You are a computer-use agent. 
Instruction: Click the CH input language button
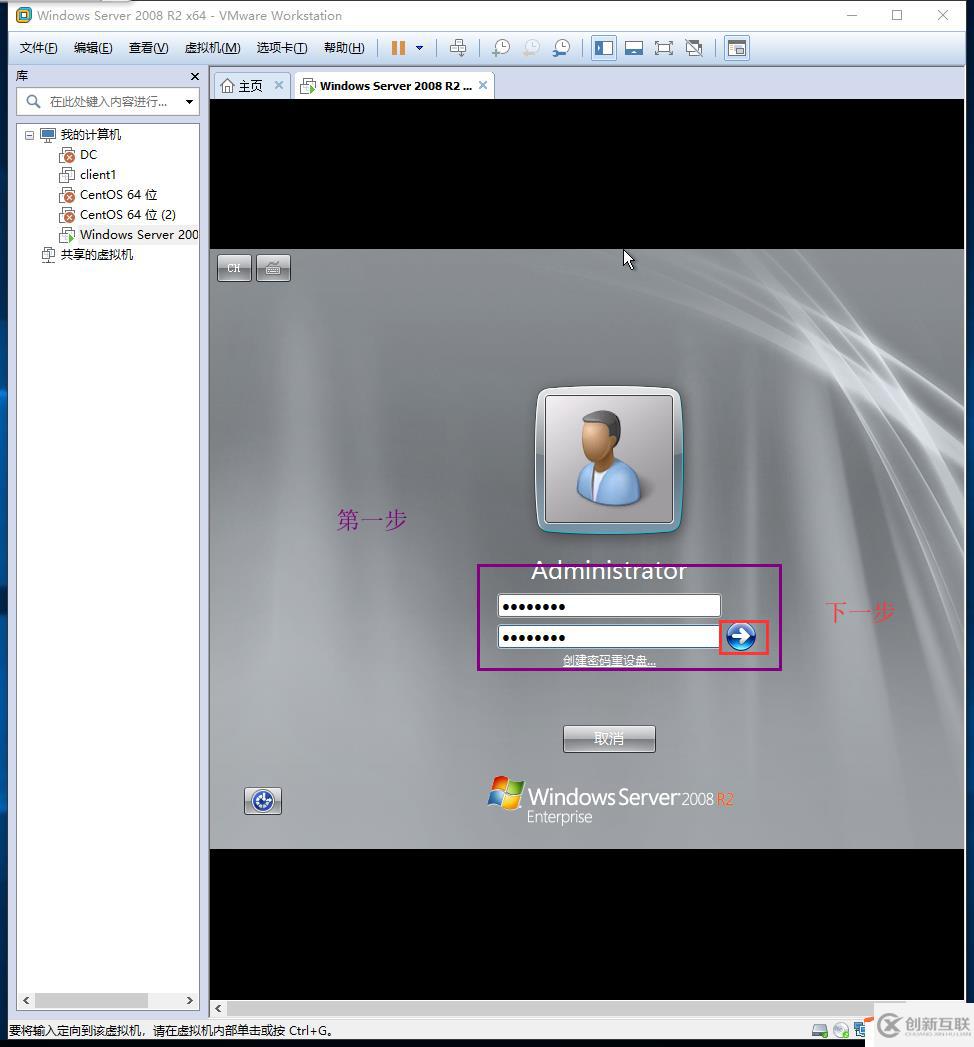[234, 268]
